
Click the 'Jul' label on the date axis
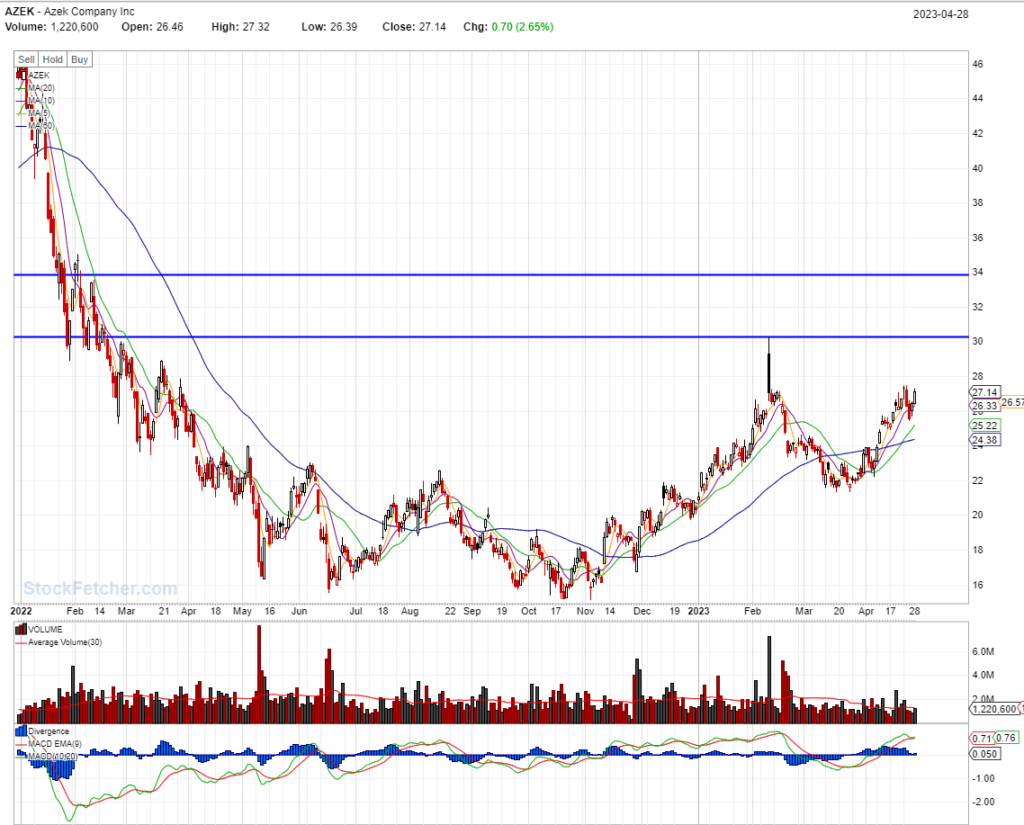pyautogui.click(x=356, y=611)
